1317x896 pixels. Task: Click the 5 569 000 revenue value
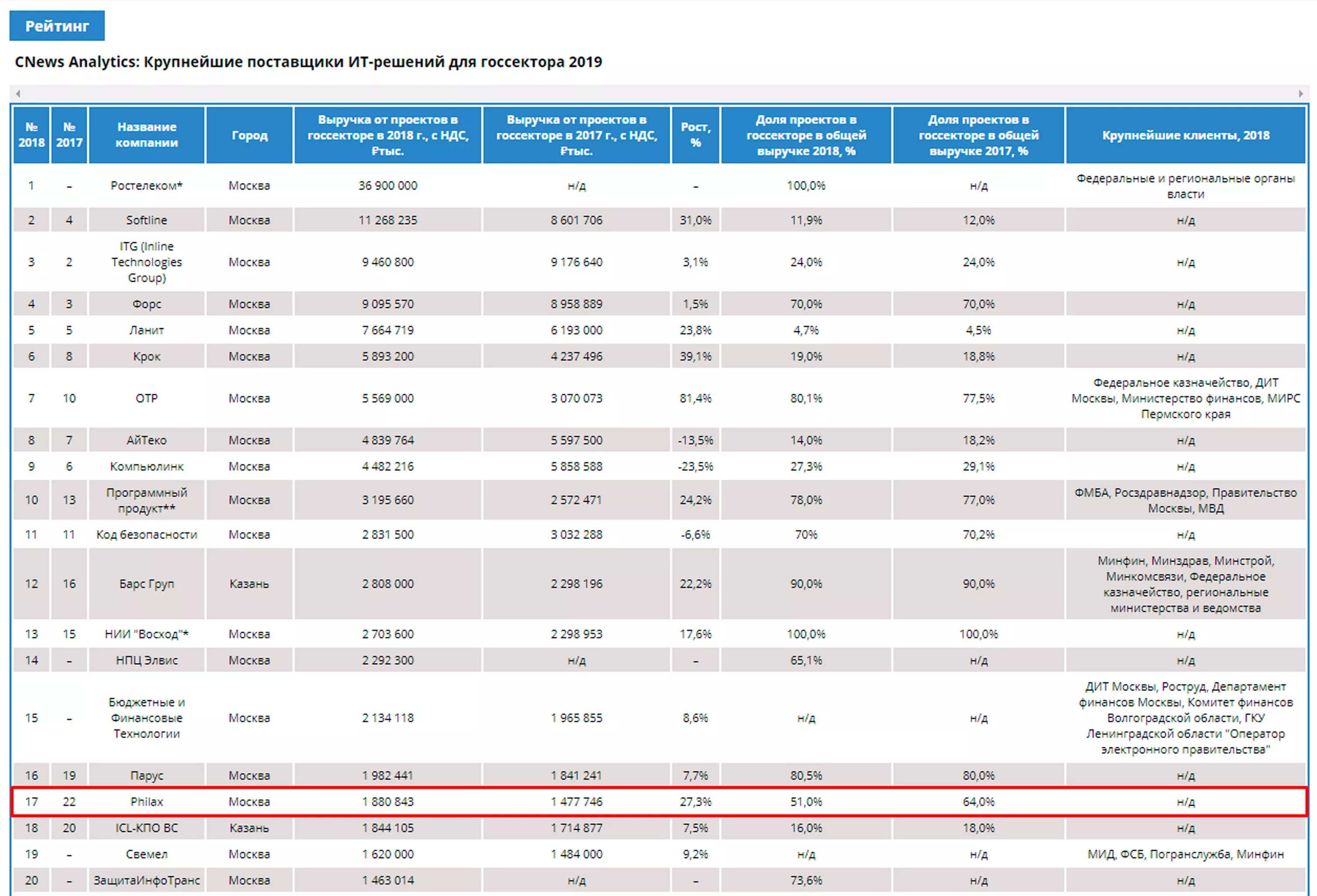[388, 398]
